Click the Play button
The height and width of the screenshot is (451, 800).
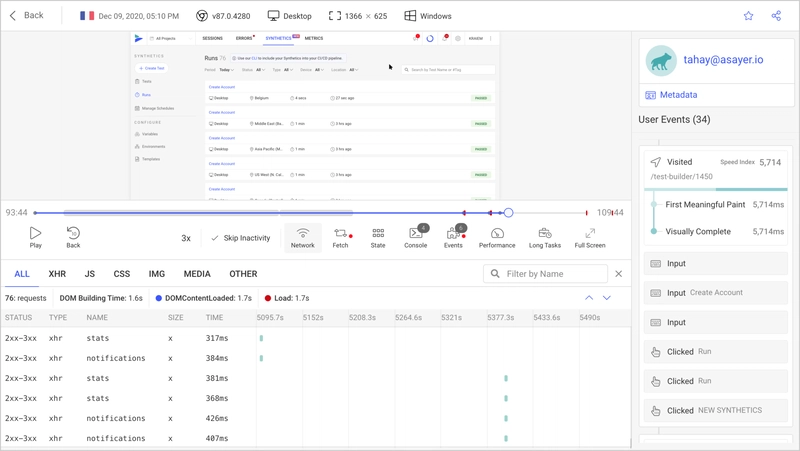pos(35,238)
